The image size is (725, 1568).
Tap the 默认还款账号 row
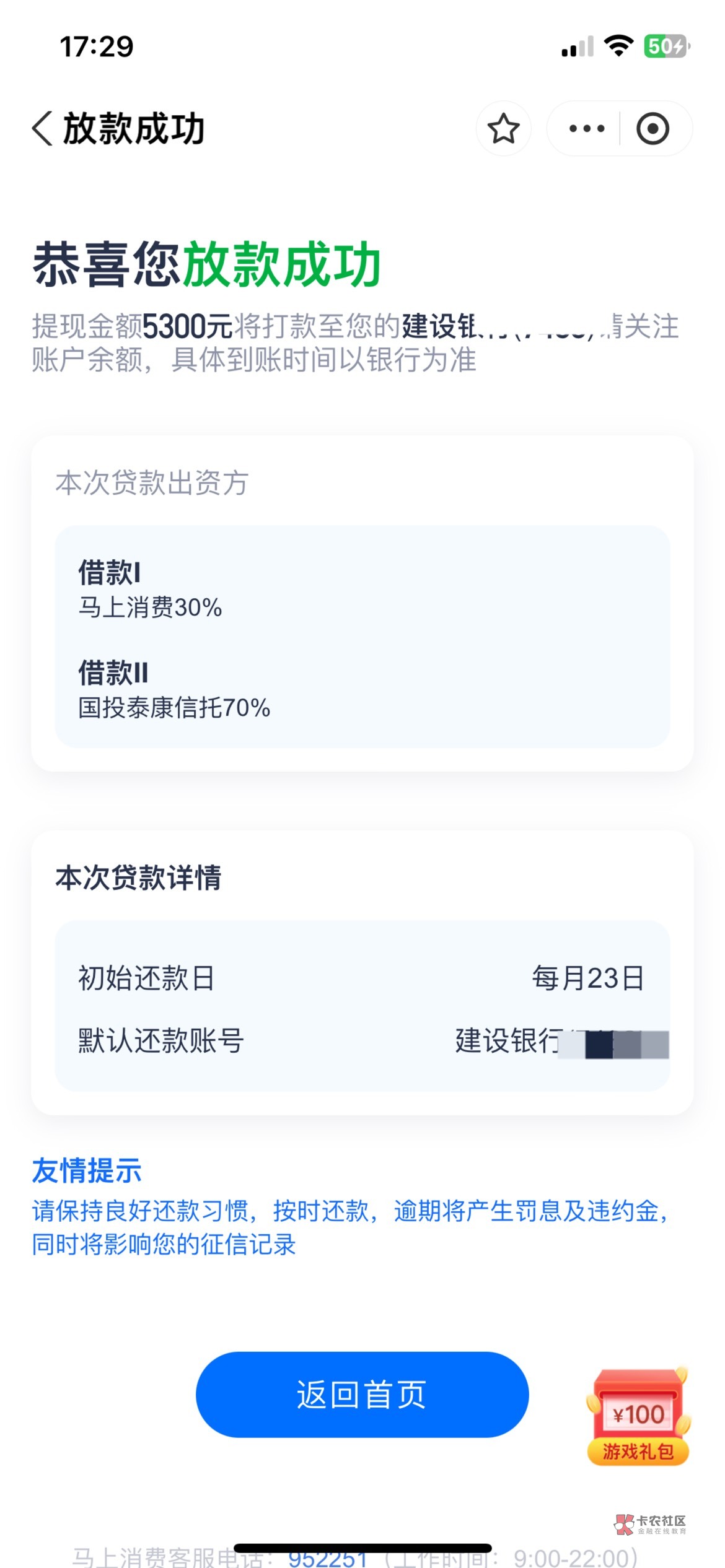362,1040
